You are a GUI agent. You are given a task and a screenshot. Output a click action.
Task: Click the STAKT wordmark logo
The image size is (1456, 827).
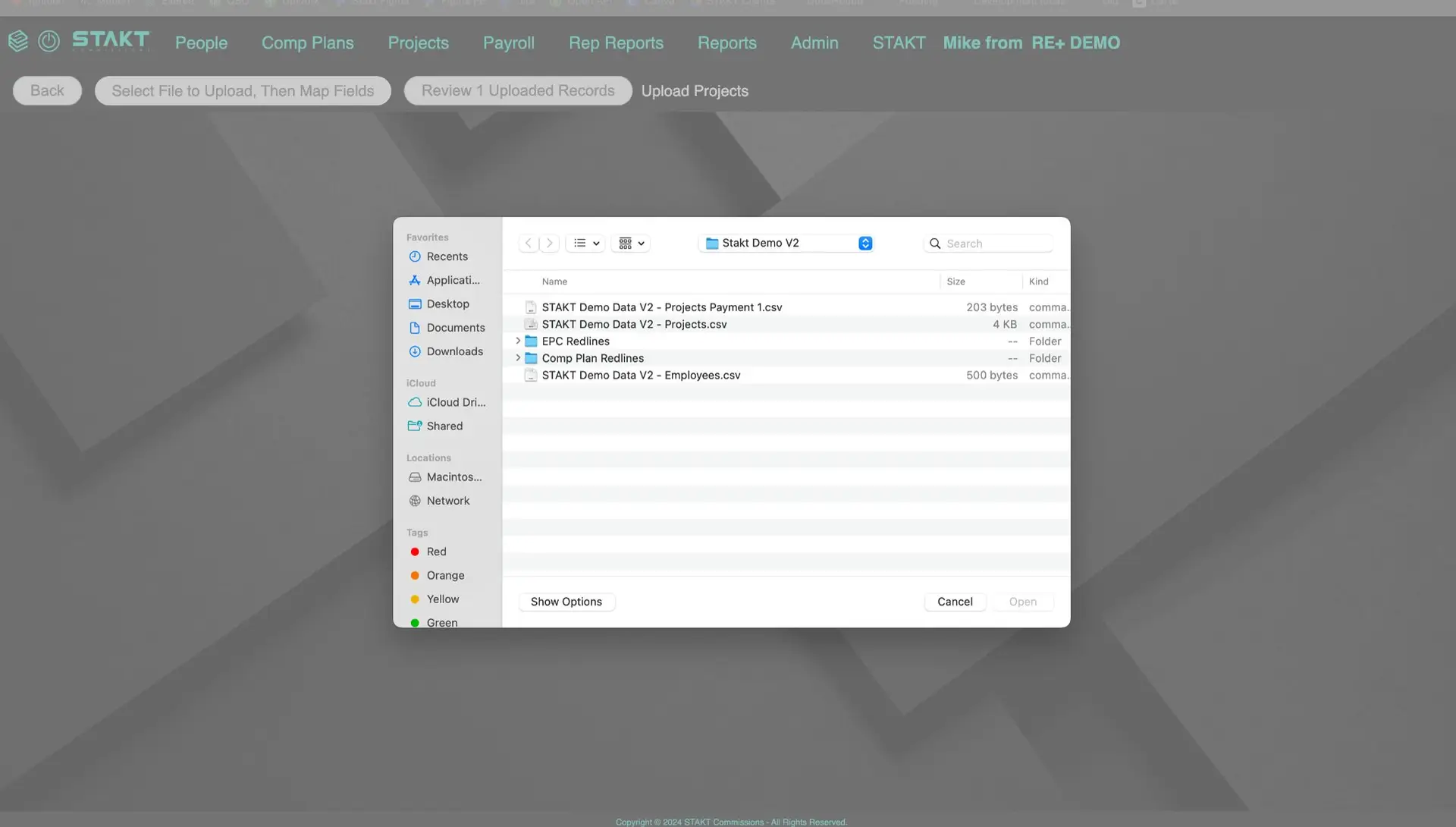111,40
